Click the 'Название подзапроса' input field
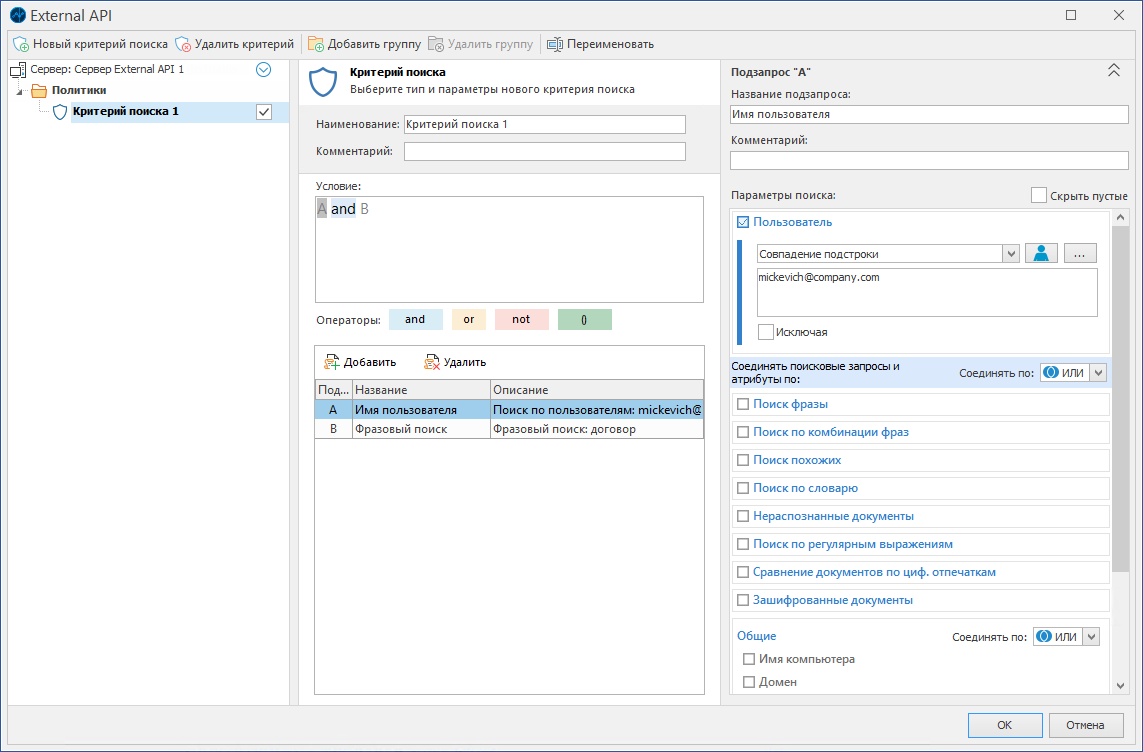 point(929,115)
